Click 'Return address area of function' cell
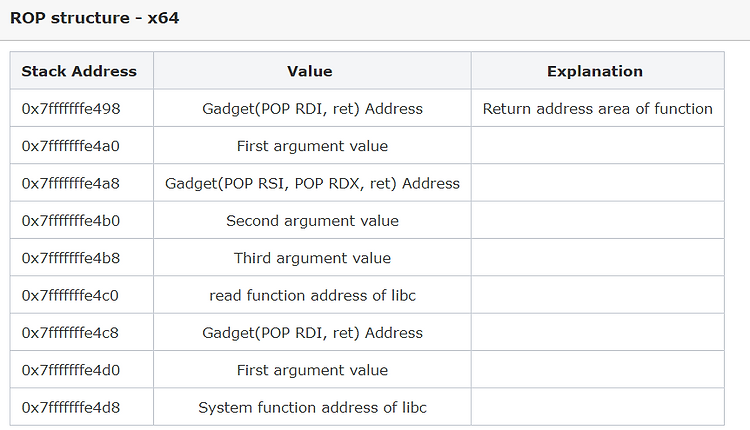Screen dimensions: 750x430 click(597, 108)
